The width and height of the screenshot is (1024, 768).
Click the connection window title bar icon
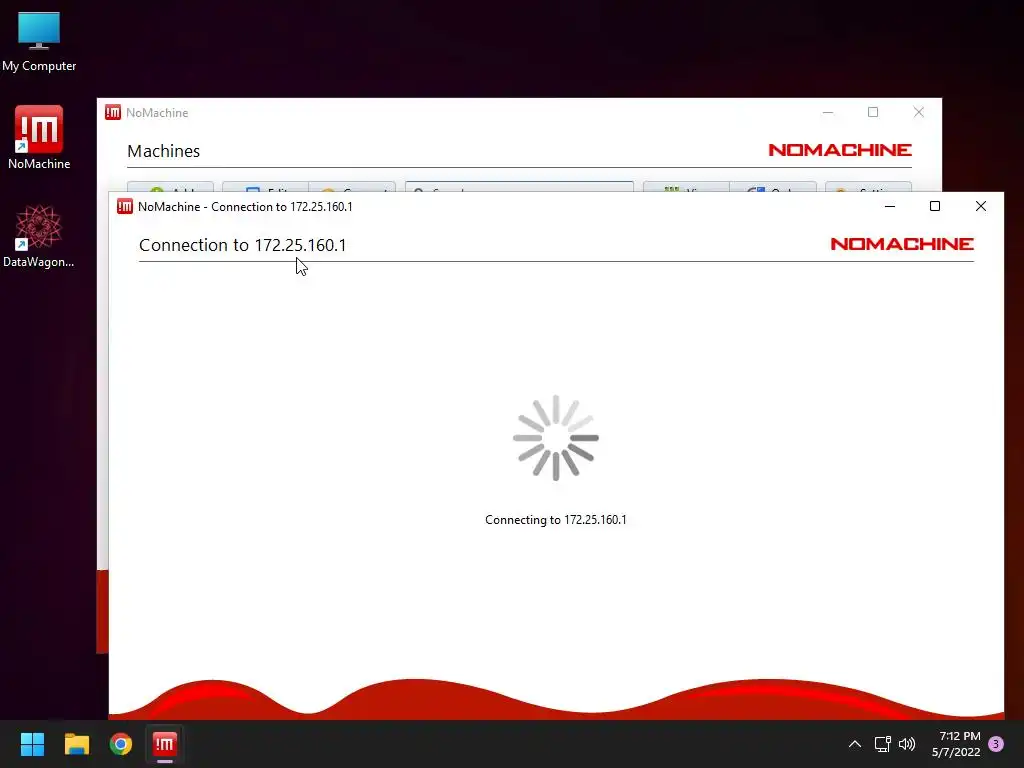125,206
